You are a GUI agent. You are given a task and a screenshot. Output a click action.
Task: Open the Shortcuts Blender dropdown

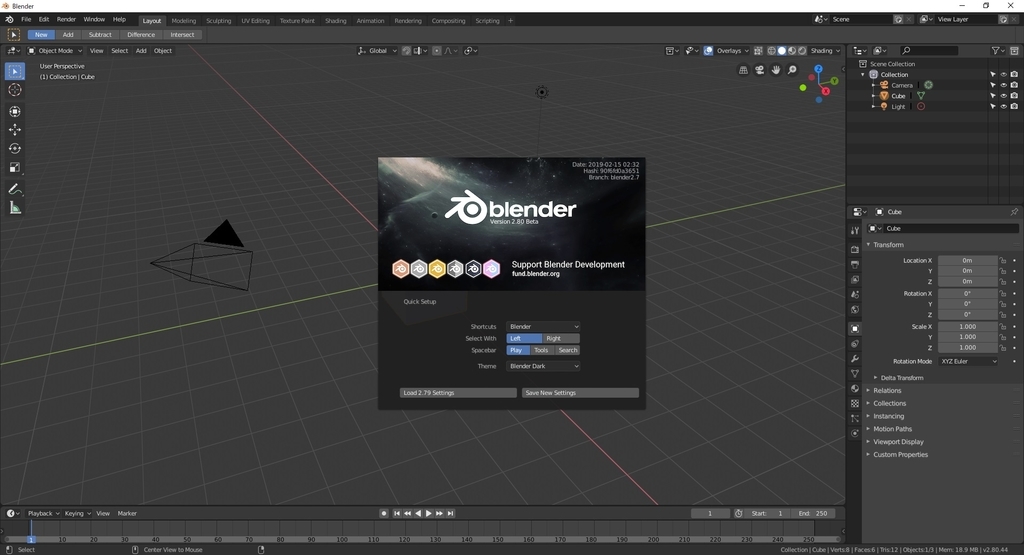543,326
